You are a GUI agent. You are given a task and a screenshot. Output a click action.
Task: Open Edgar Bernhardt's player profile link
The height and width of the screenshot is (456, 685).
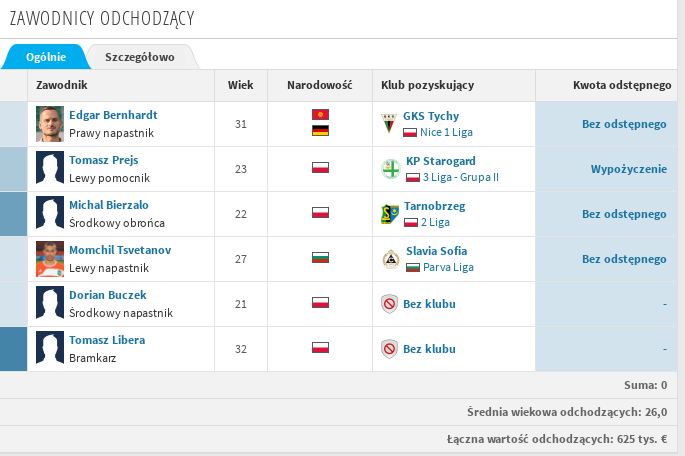click(113, 115)
